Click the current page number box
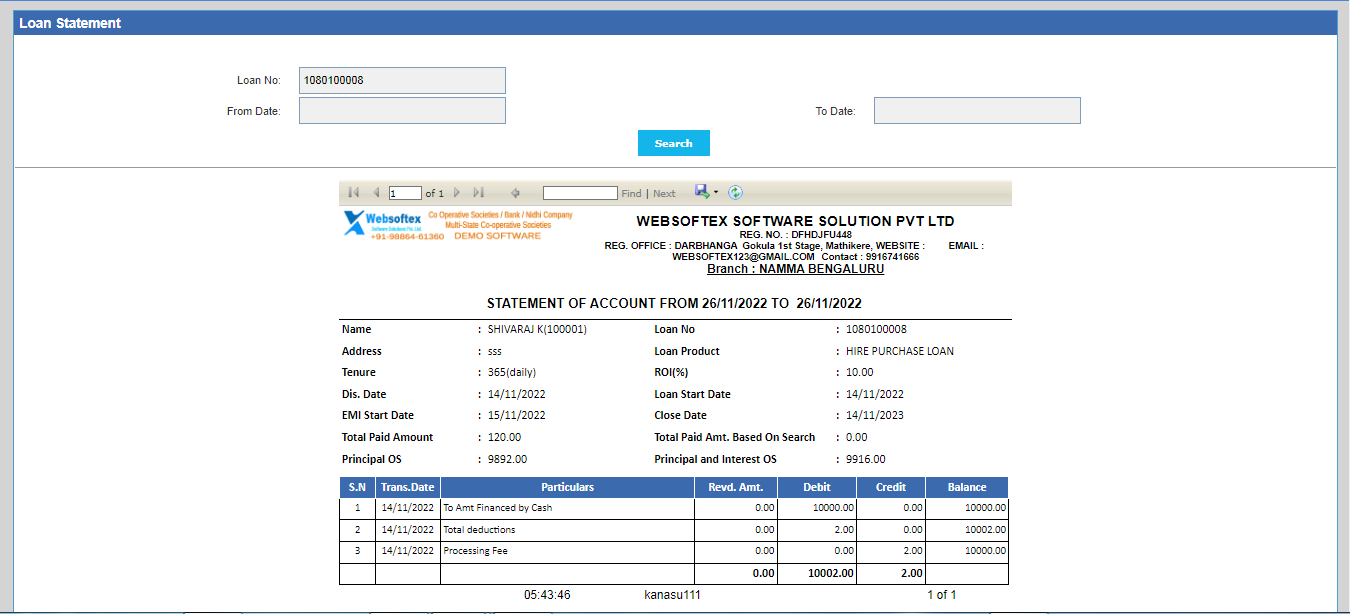 (x=405, y=193)
